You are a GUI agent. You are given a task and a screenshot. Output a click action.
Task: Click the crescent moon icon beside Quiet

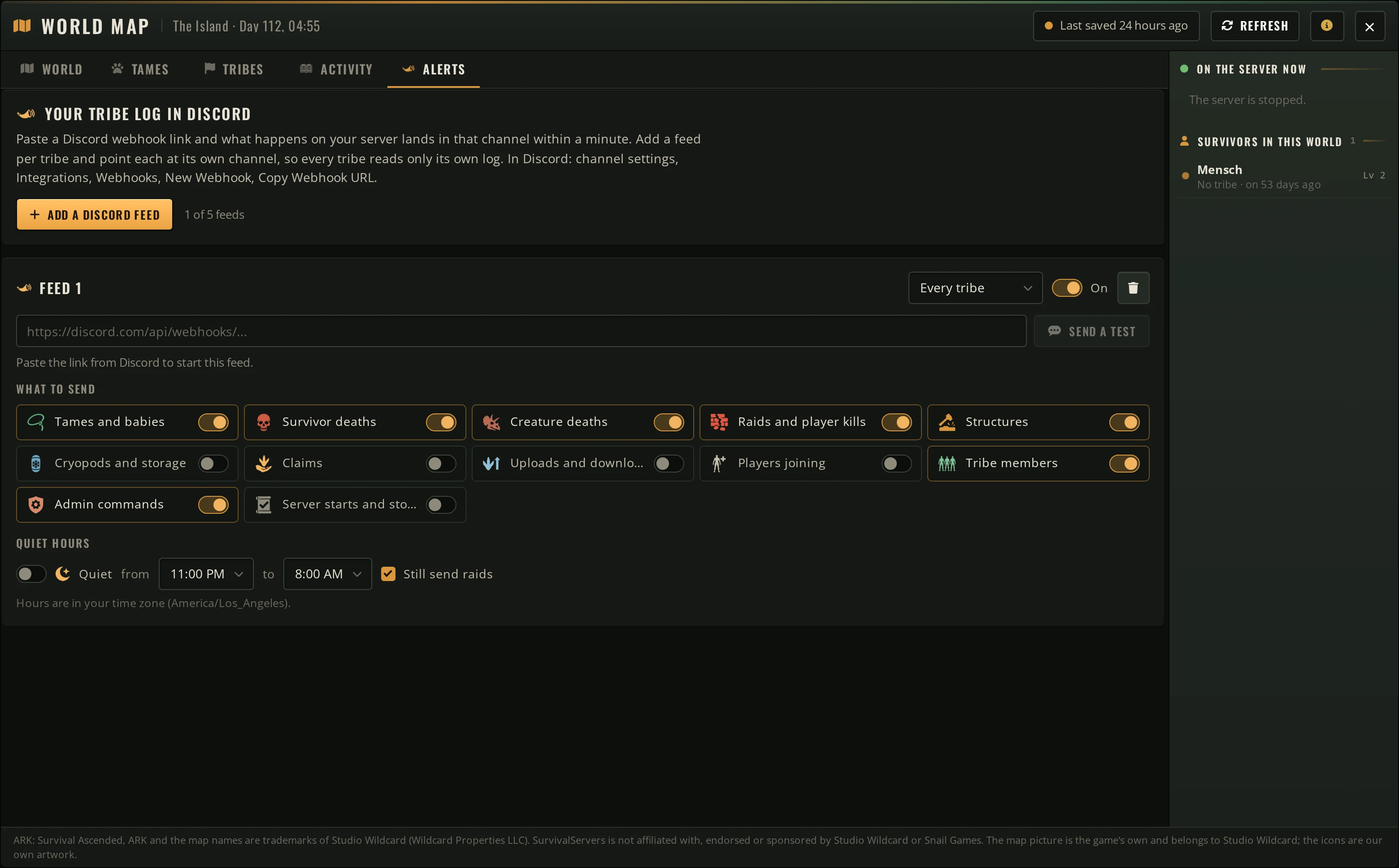(63, 573)
